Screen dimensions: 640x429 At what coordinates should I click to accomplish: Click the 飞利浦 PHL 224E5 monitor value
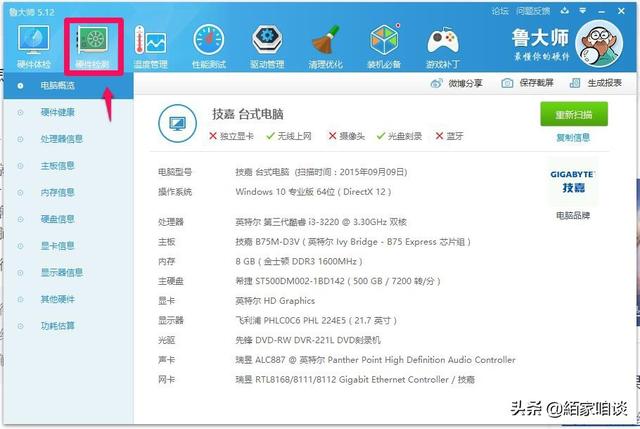tap(316, 321)
